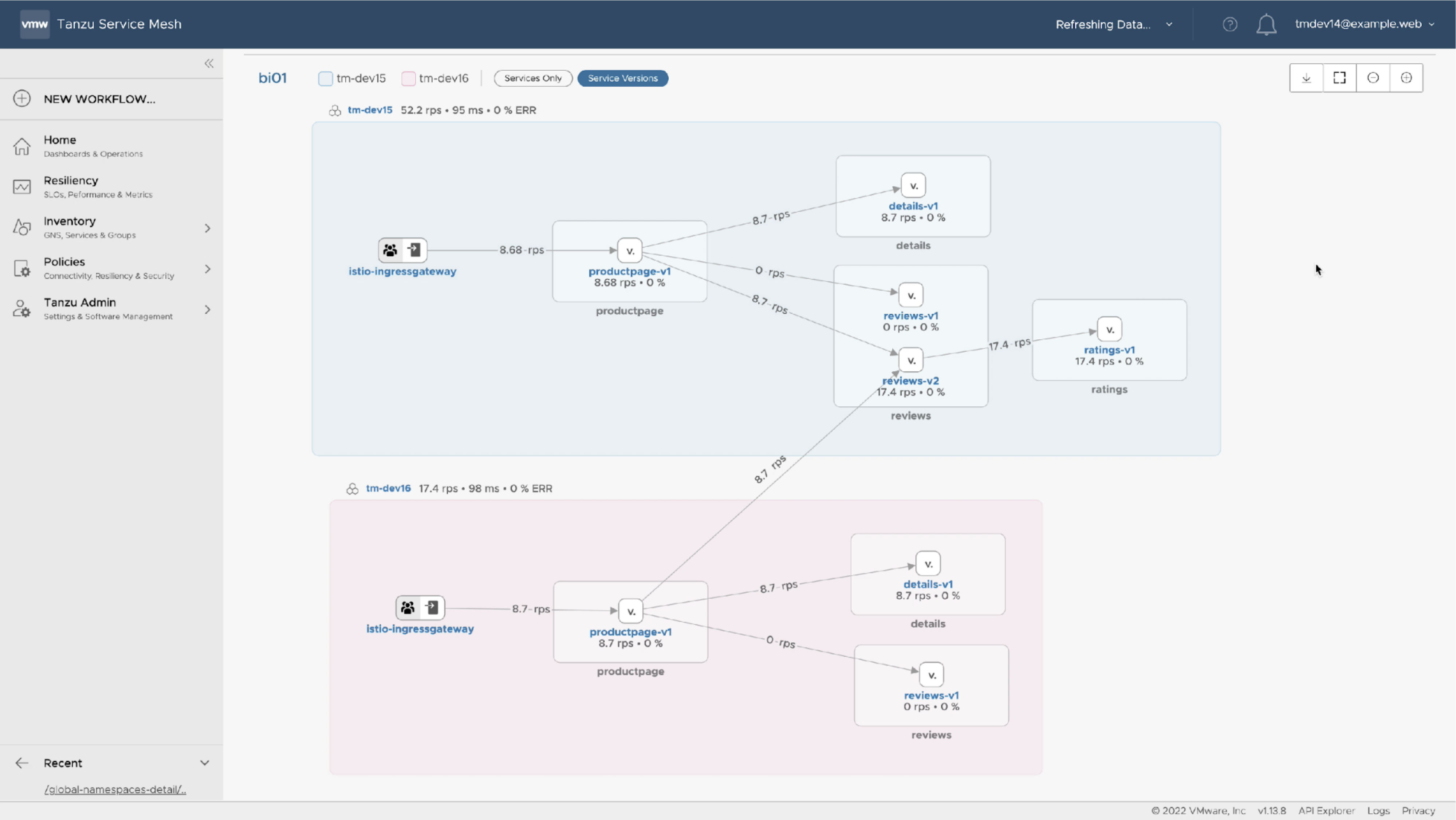
Task: Open recent global-namespaces-detail link
Action: click(115, 789)
